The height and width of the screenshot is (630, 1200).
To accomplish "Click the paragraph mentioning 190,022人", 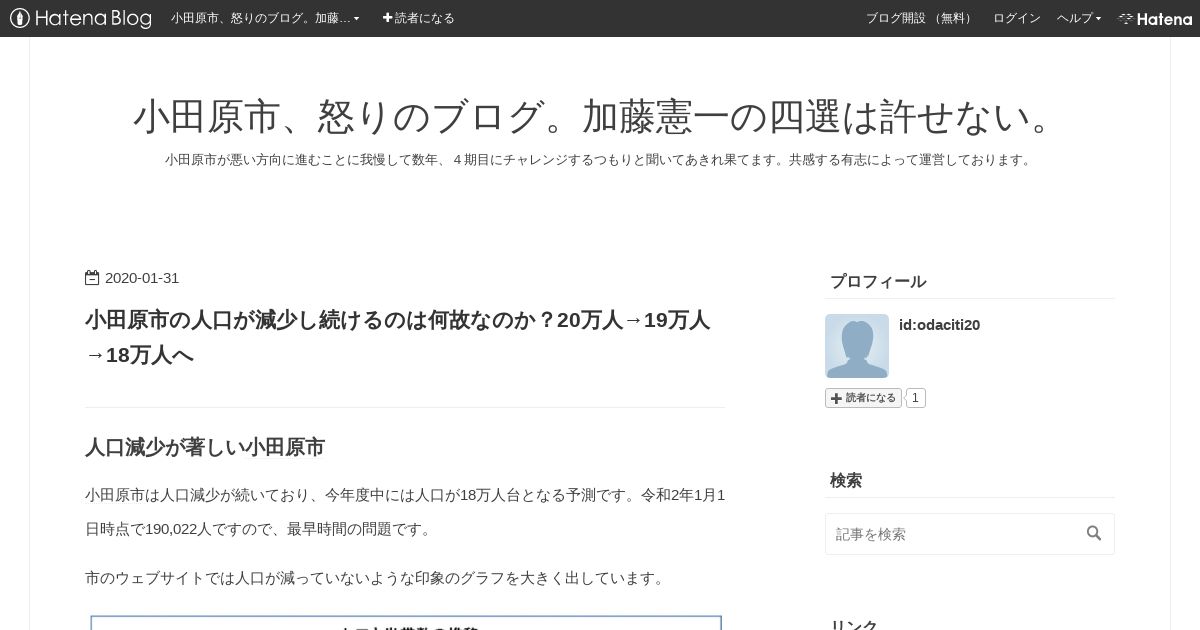I will 405,512.
